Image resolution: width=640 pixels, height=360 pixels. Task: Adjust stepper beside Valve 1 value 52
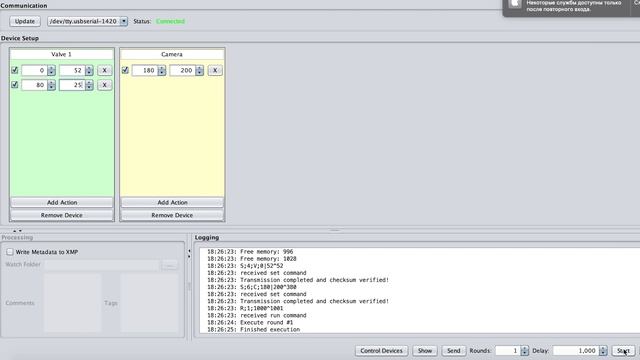pyautogui.click(x=89, y=70)
